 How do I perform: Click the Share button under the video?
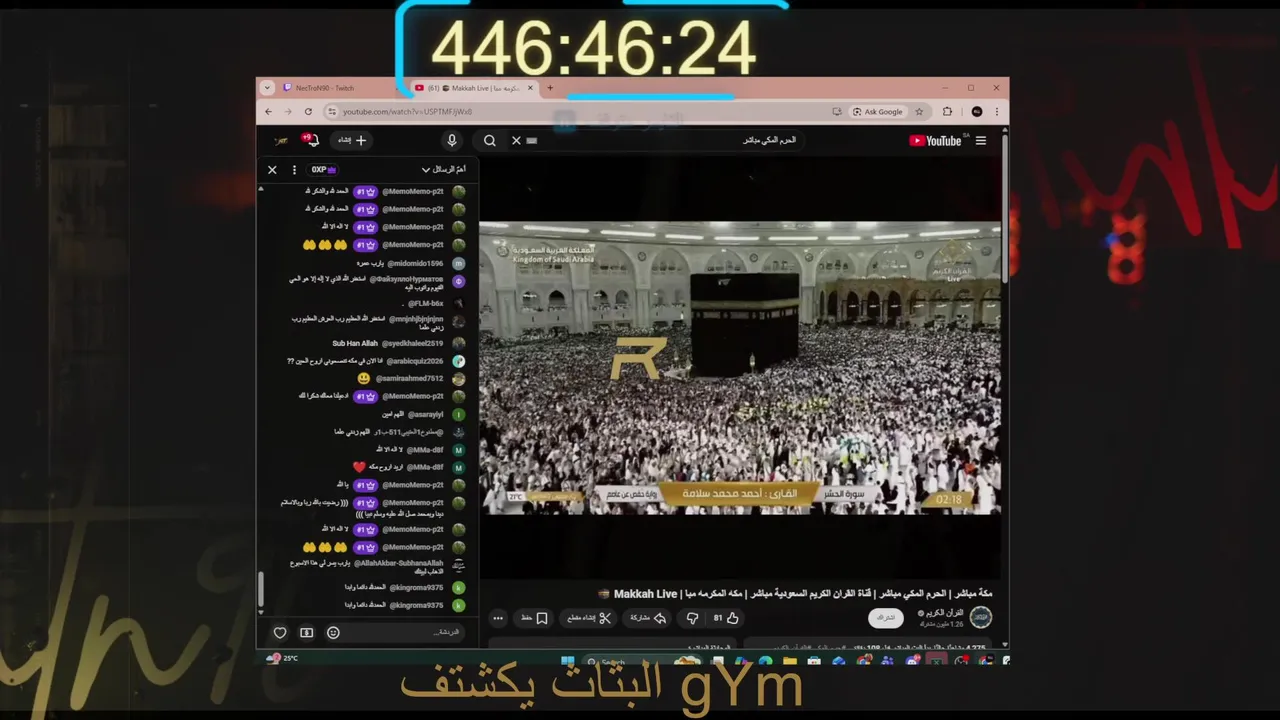pos(648,618)
